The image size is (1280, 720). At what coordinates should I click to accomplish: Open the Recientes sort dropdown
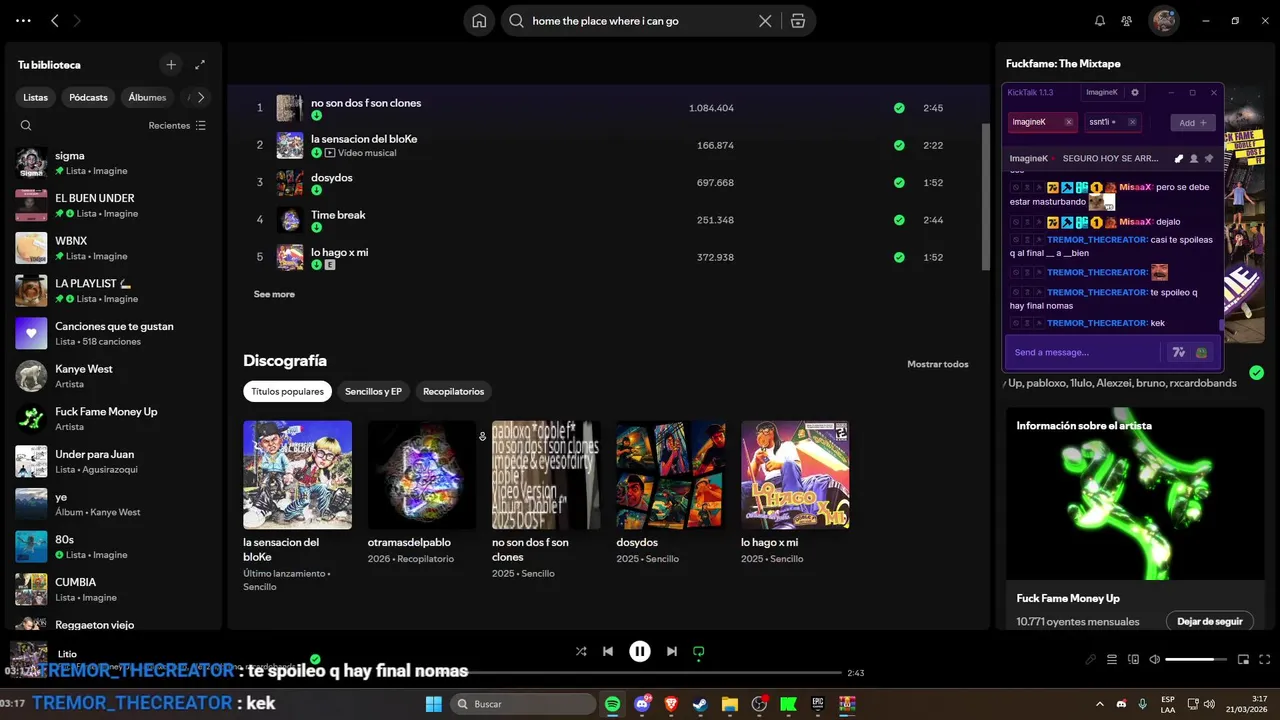coord(177,125)
